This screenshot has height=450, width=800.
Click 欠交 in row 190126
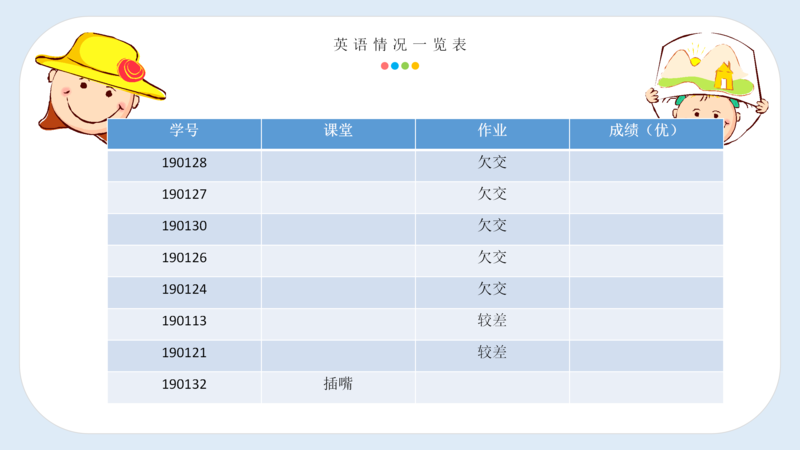pyautogui.click(x=492, y=257)
